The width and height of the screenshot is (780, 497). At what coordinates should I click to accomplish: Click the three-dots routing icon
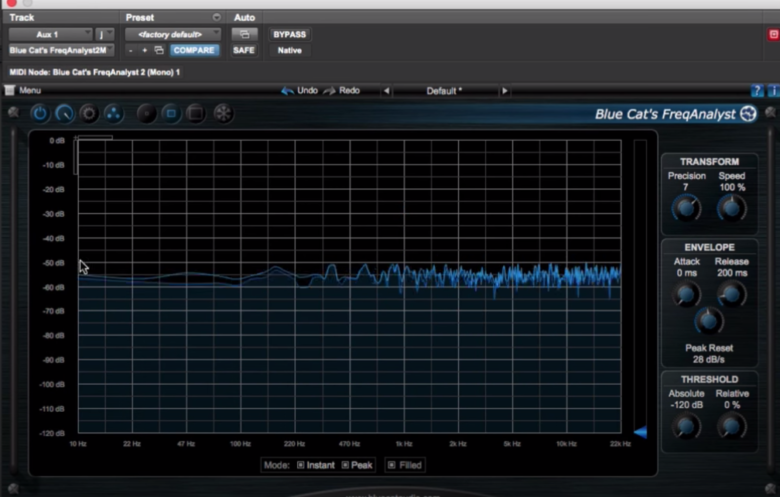(113, 113)
